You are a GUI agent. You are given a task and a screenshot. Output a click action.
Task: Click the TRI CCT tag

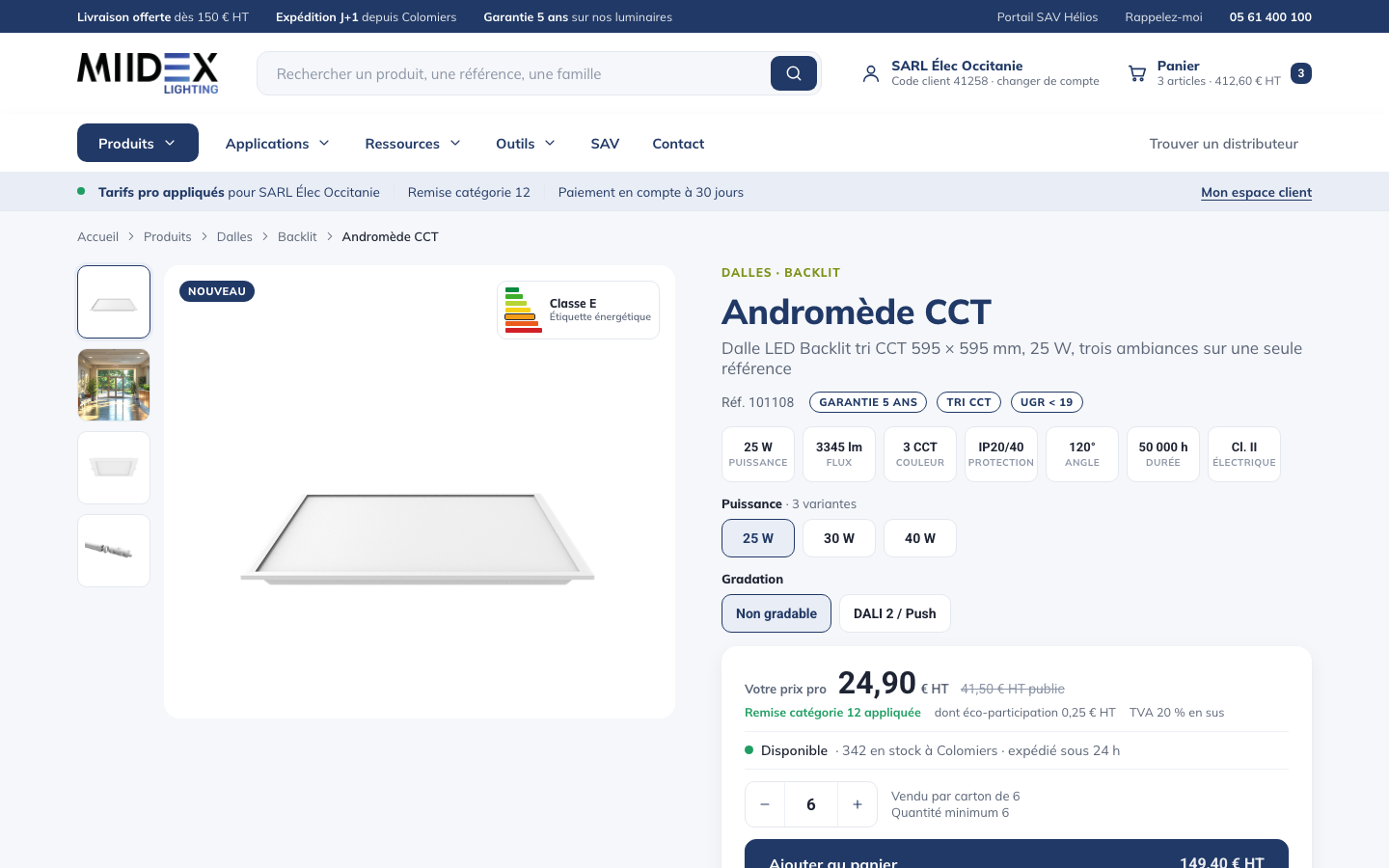point(968,402)
